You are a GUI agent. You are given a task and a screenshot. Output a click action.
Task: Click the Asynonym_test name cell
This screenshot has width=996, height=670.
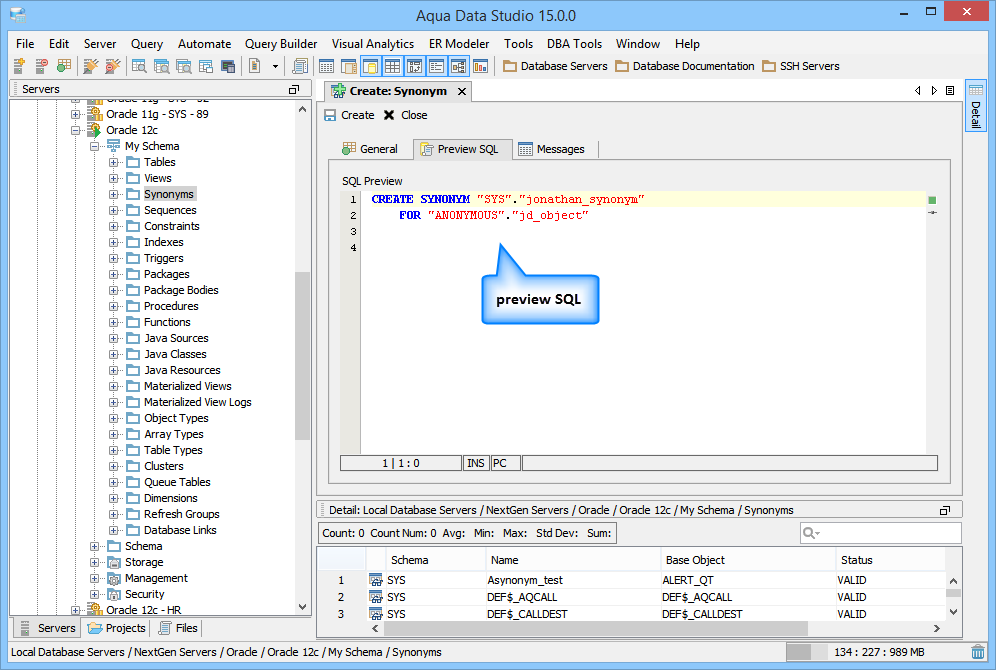point(572,580)
